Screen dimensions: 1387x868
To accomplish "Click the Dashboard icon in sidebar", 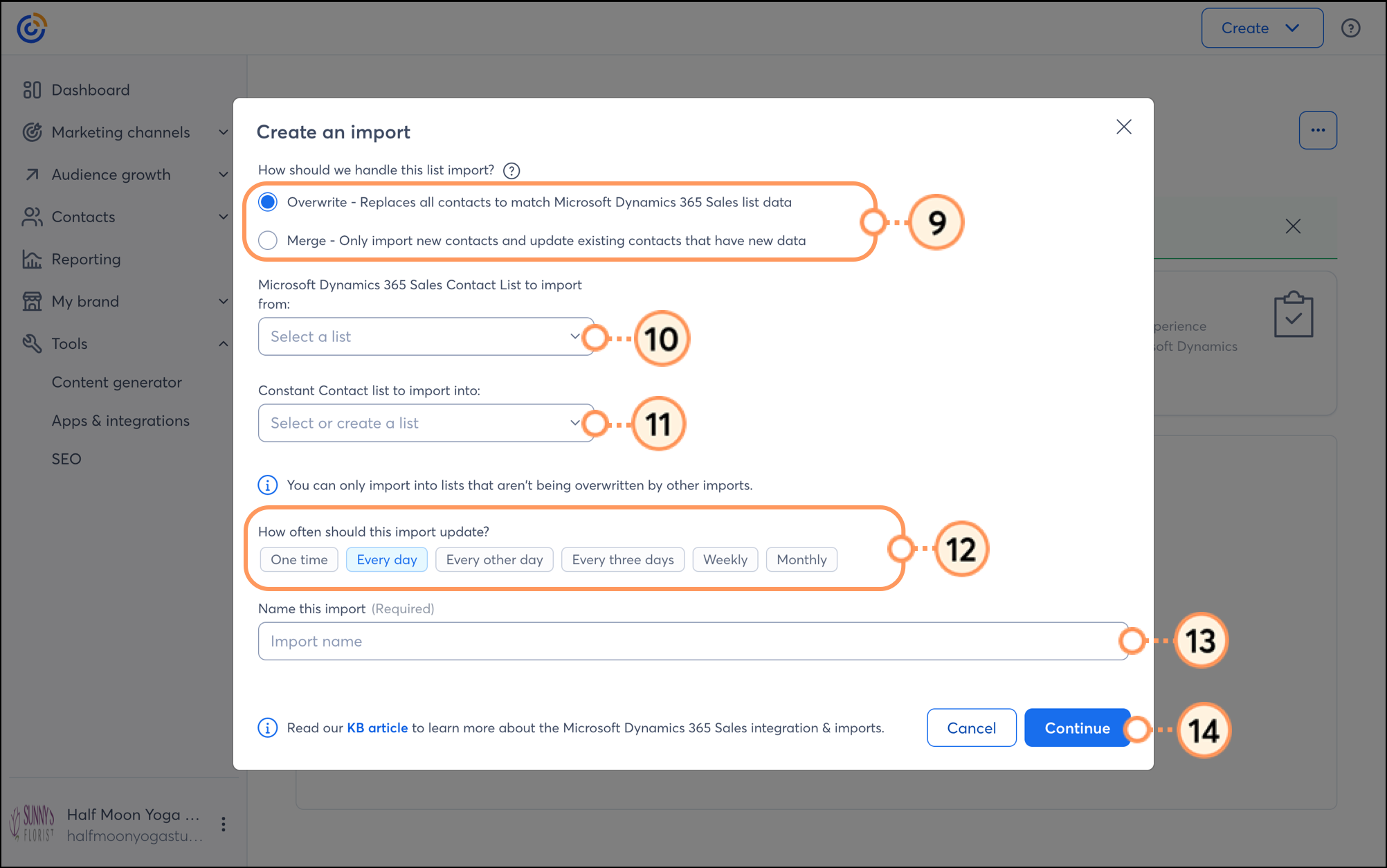I will click(32, 90).
